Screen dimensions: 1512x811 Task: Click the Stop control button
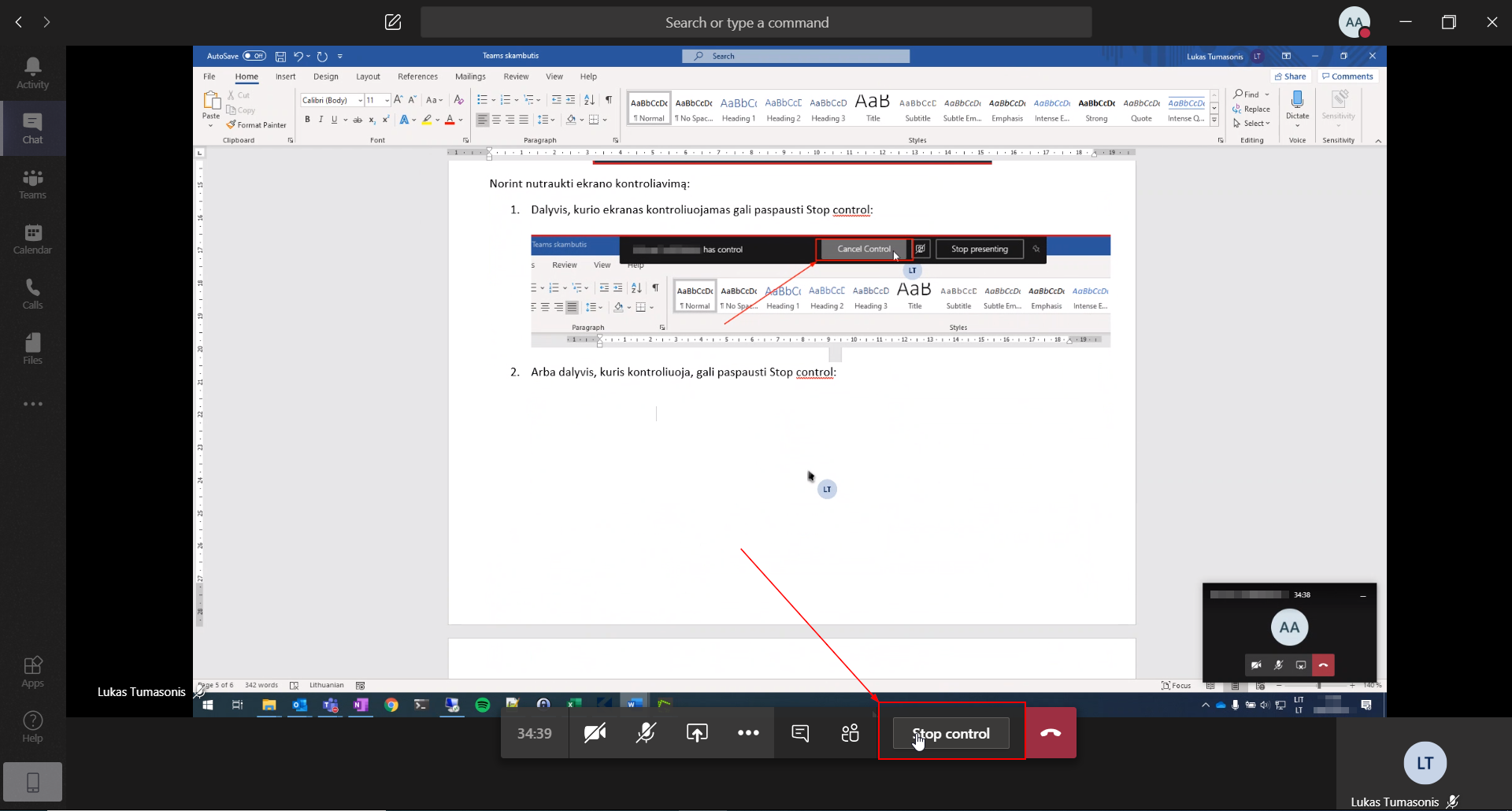tap(951, 733)
